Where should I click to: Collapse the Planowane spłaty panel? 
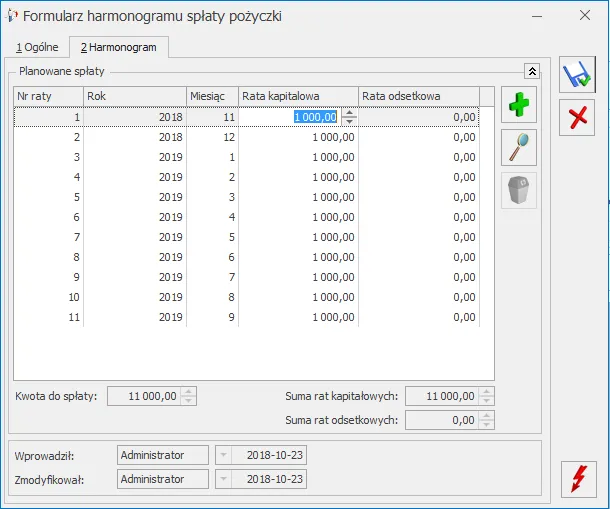[532, 71]
